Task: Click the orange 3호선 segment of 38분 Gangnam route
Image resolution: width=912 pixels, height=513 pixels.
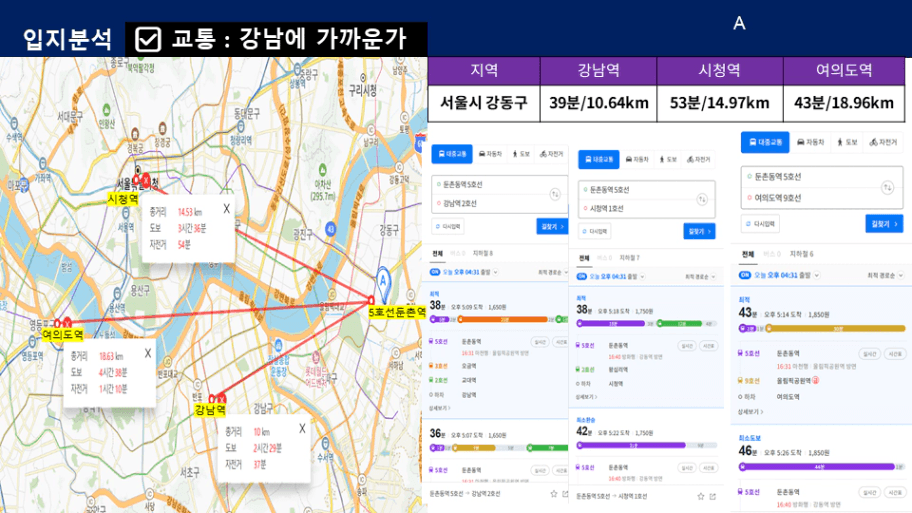Action: click(x=505, y=319)
